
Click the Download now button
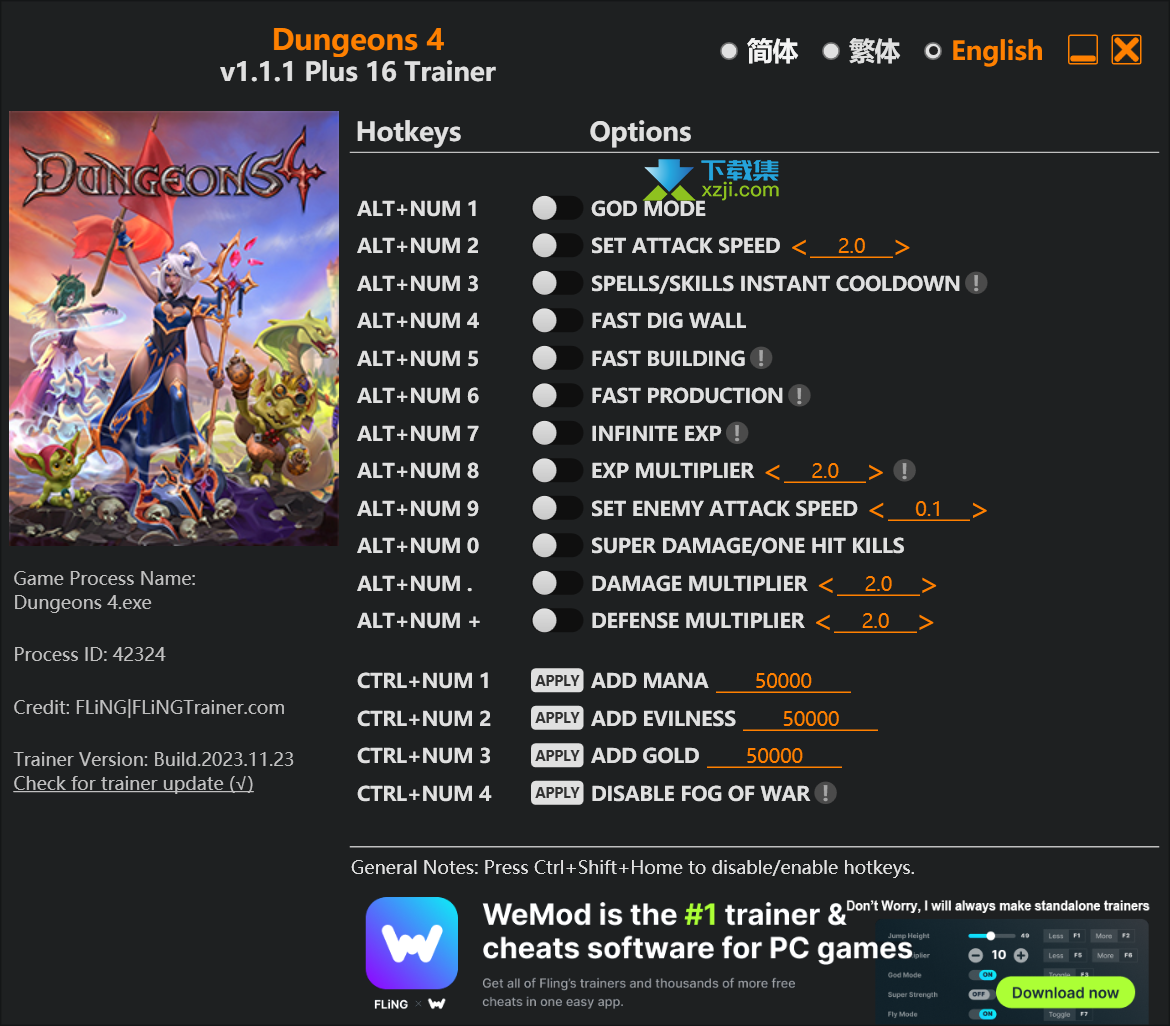point(1065,992)
